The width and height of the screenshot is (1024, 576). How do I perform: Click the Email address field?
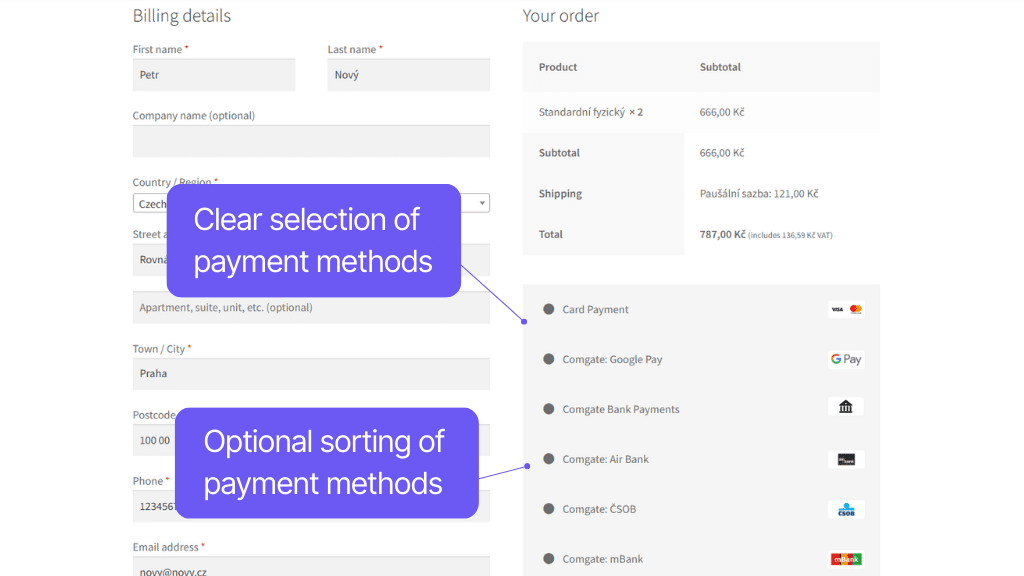tap(310, 566)
